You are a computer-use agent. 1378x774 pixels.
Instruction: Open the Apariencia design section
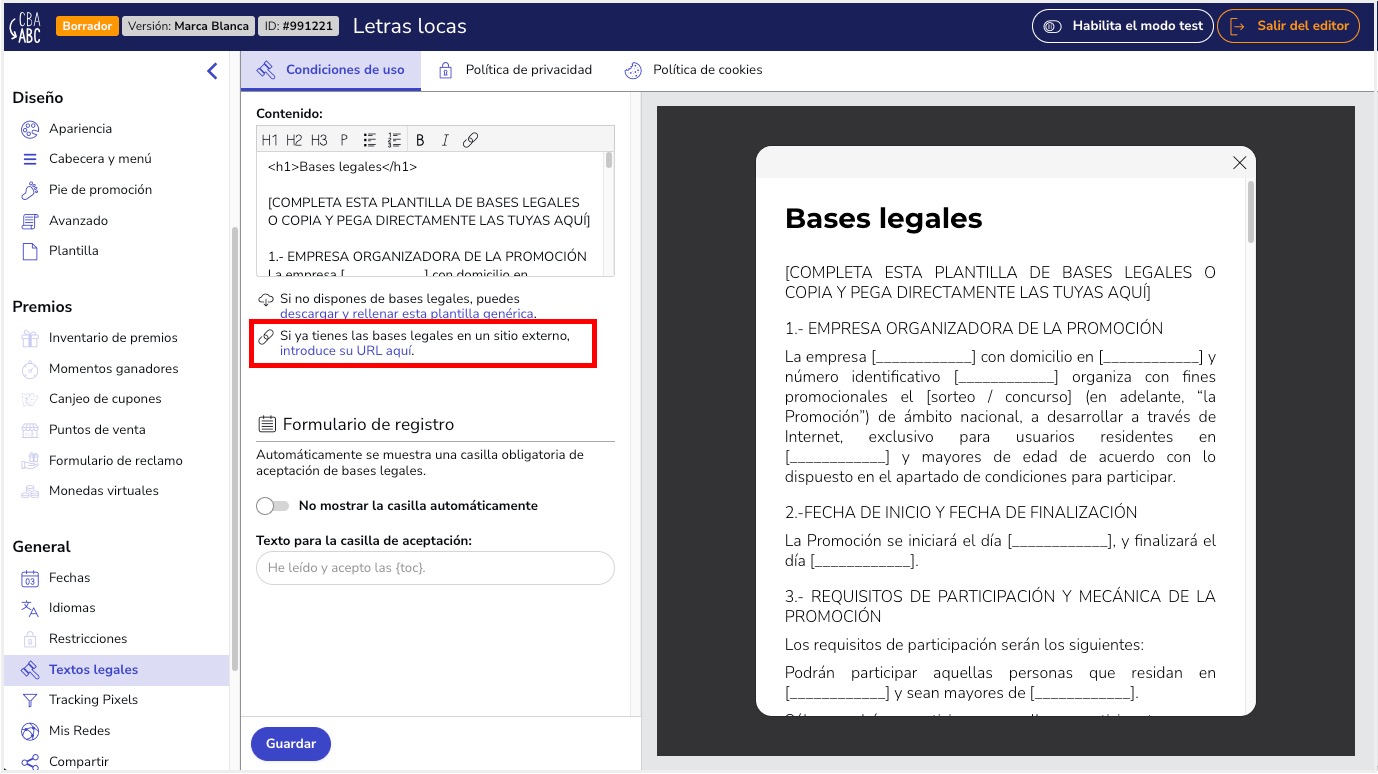[80, 129]
